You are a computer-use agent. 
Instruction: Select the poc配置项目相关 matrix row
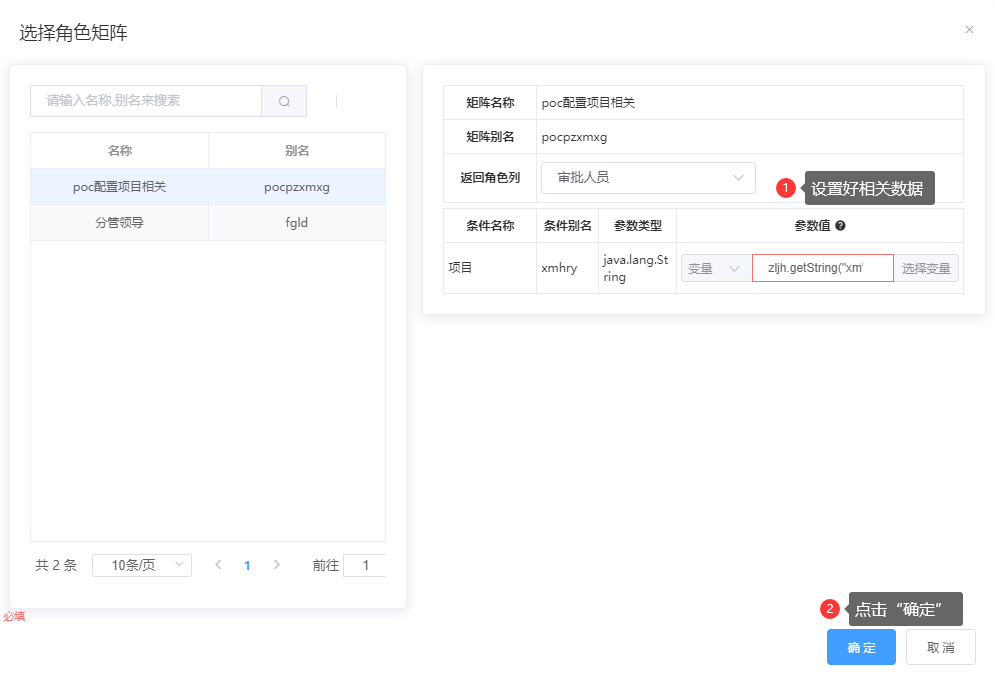tap(120, 187)
